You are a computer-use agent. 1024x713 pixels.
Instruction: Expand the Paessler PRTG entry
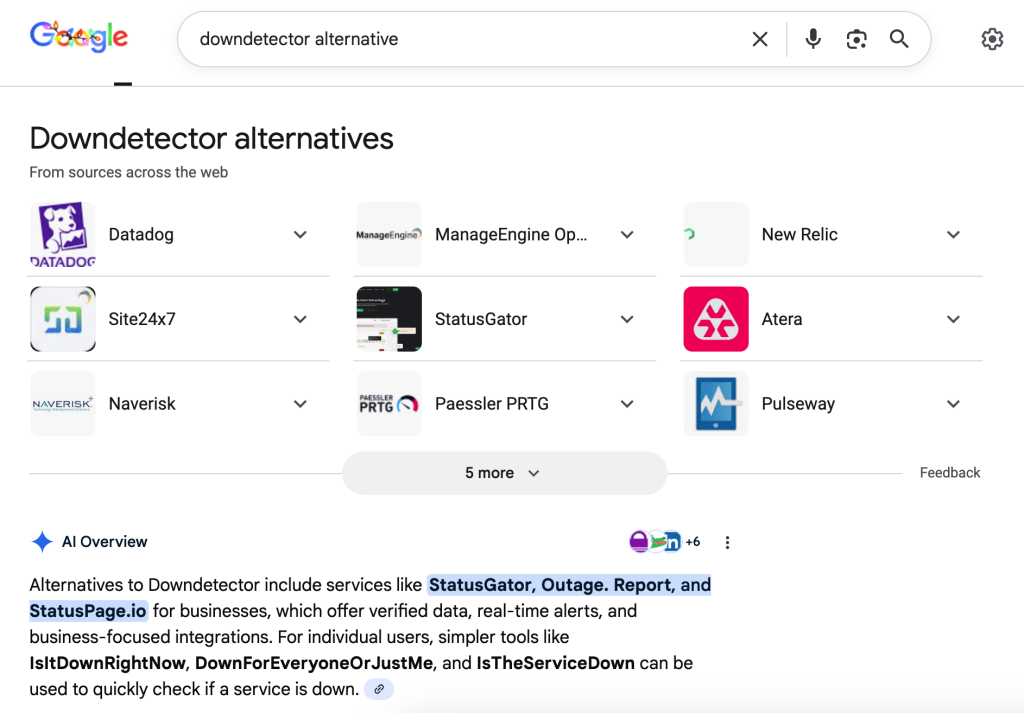tap(627, 403)
